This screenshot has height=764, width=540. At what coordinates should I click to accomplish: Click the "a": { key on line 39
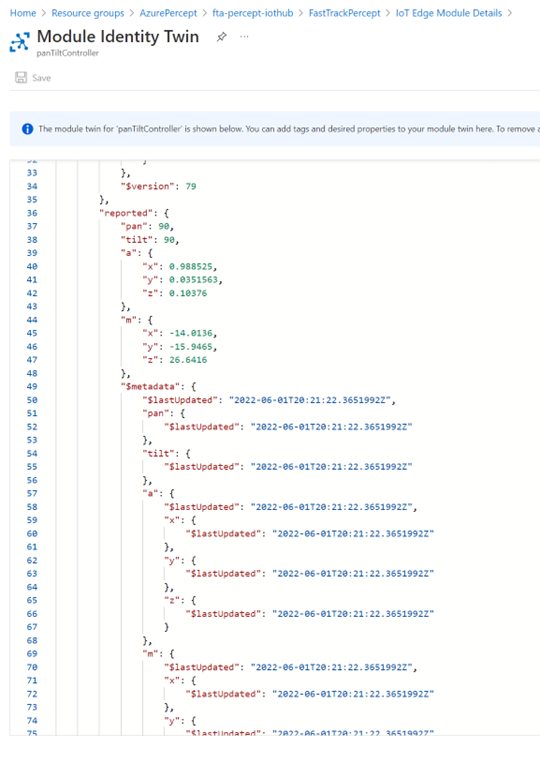pos(137,253)
